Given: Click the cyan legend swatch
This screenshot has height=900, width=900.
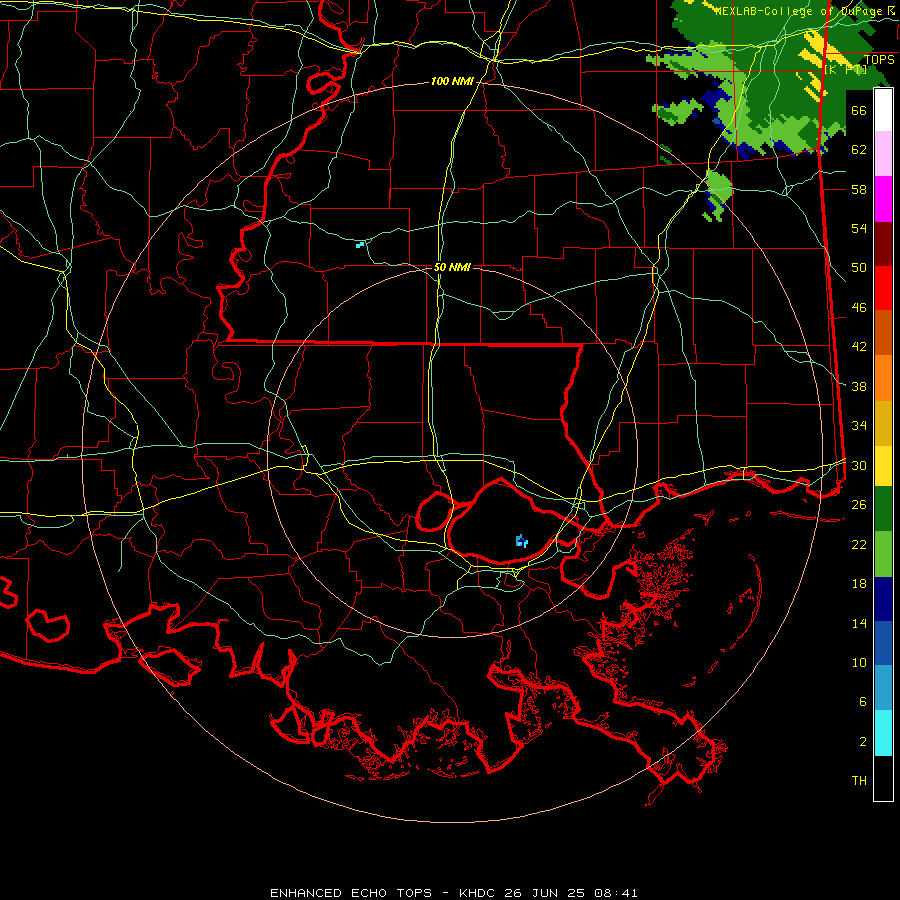Looking at the screenshot, I should click(883, 733).
